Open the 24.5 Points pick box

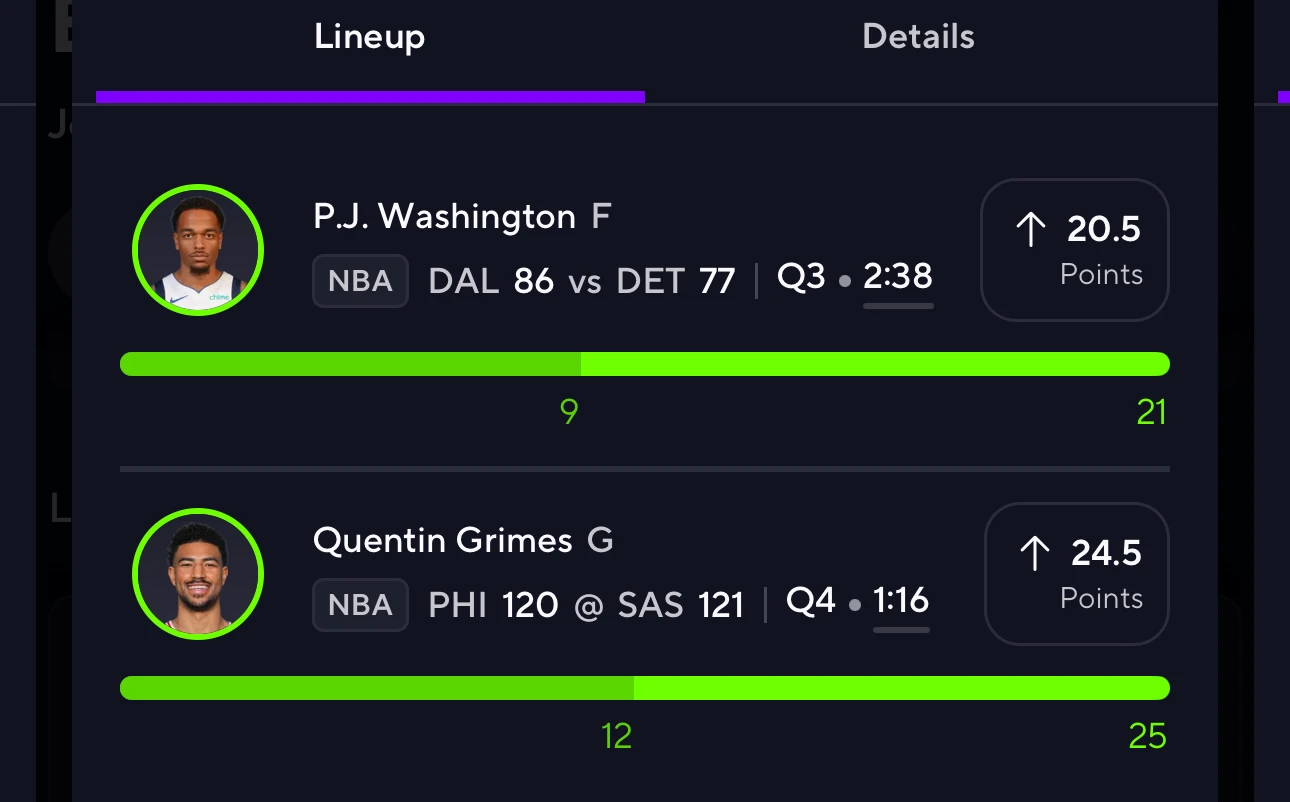pos(1077,574)
